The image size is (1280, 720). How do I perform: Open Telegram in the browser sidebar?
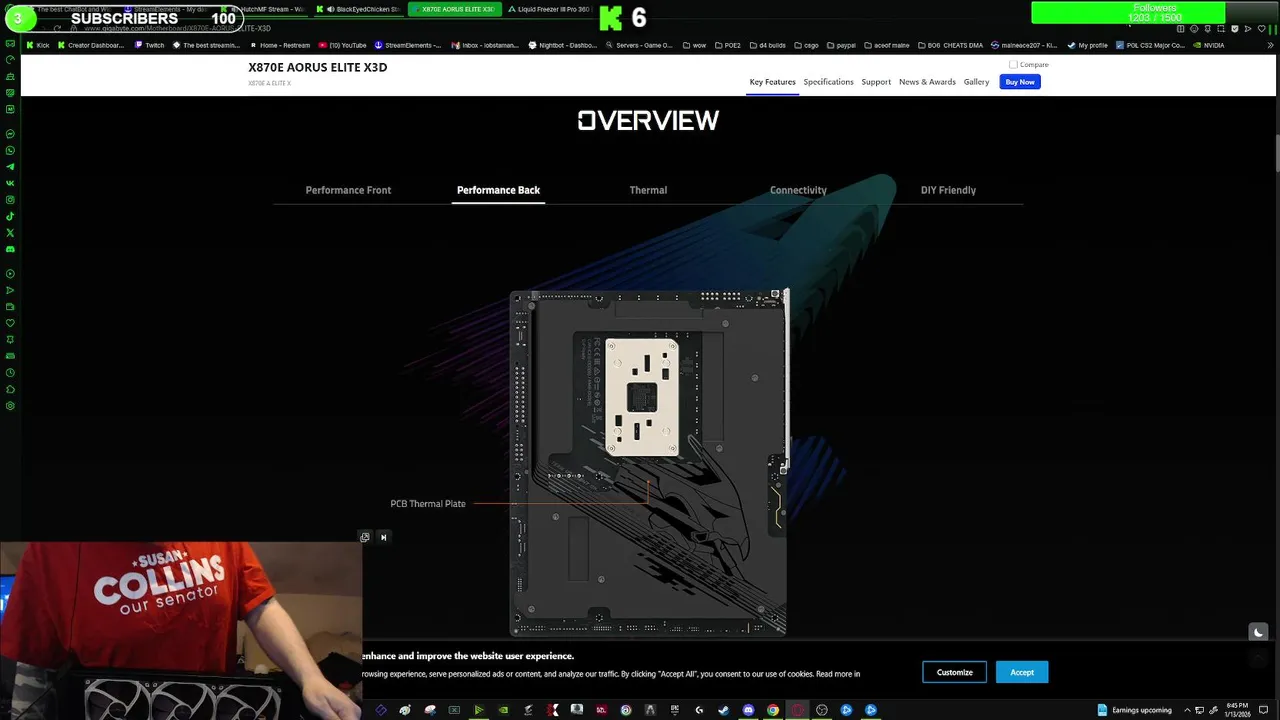pyautogui.click(x=10, y=167)
